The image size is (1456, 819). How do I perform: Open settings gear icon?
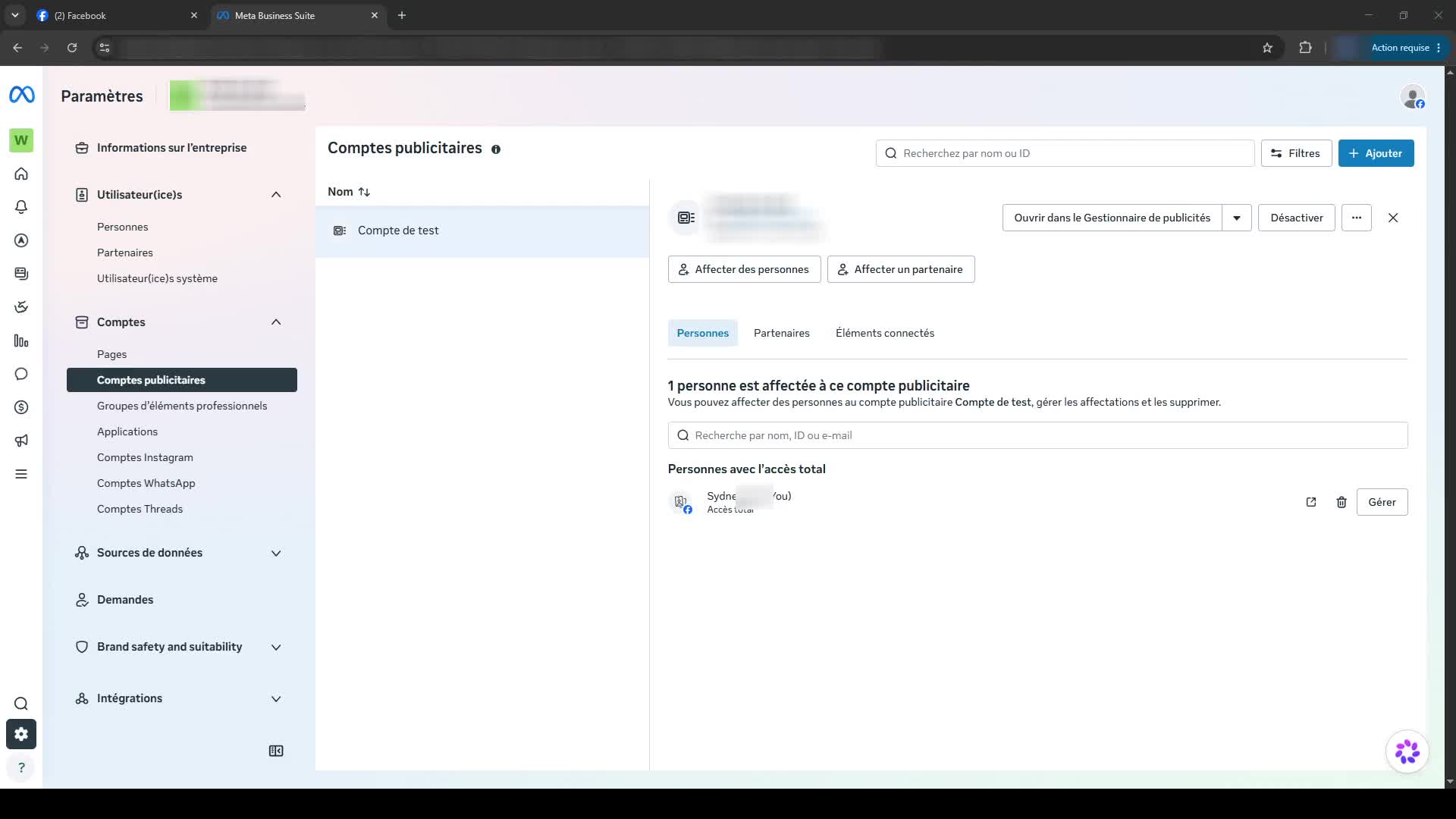pos(21,734)
